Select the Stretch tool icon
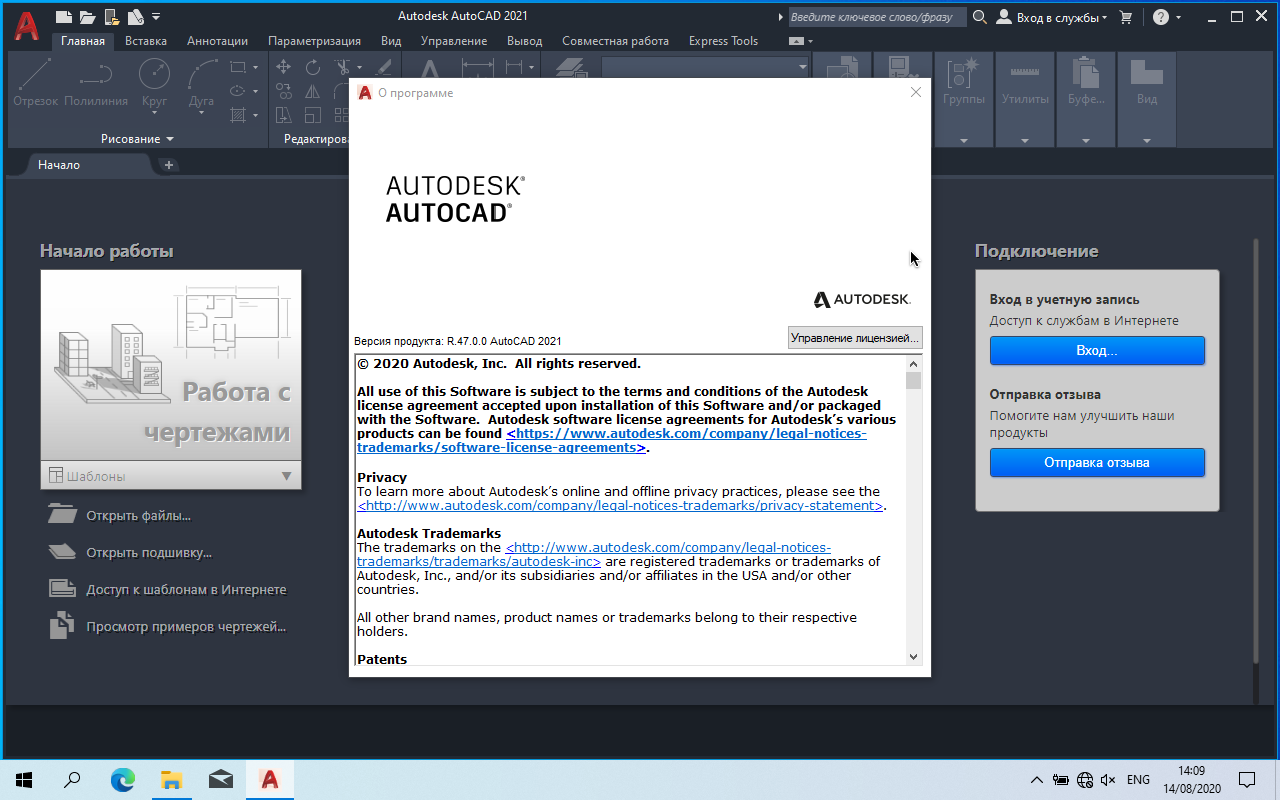 [x=284, y=115]
